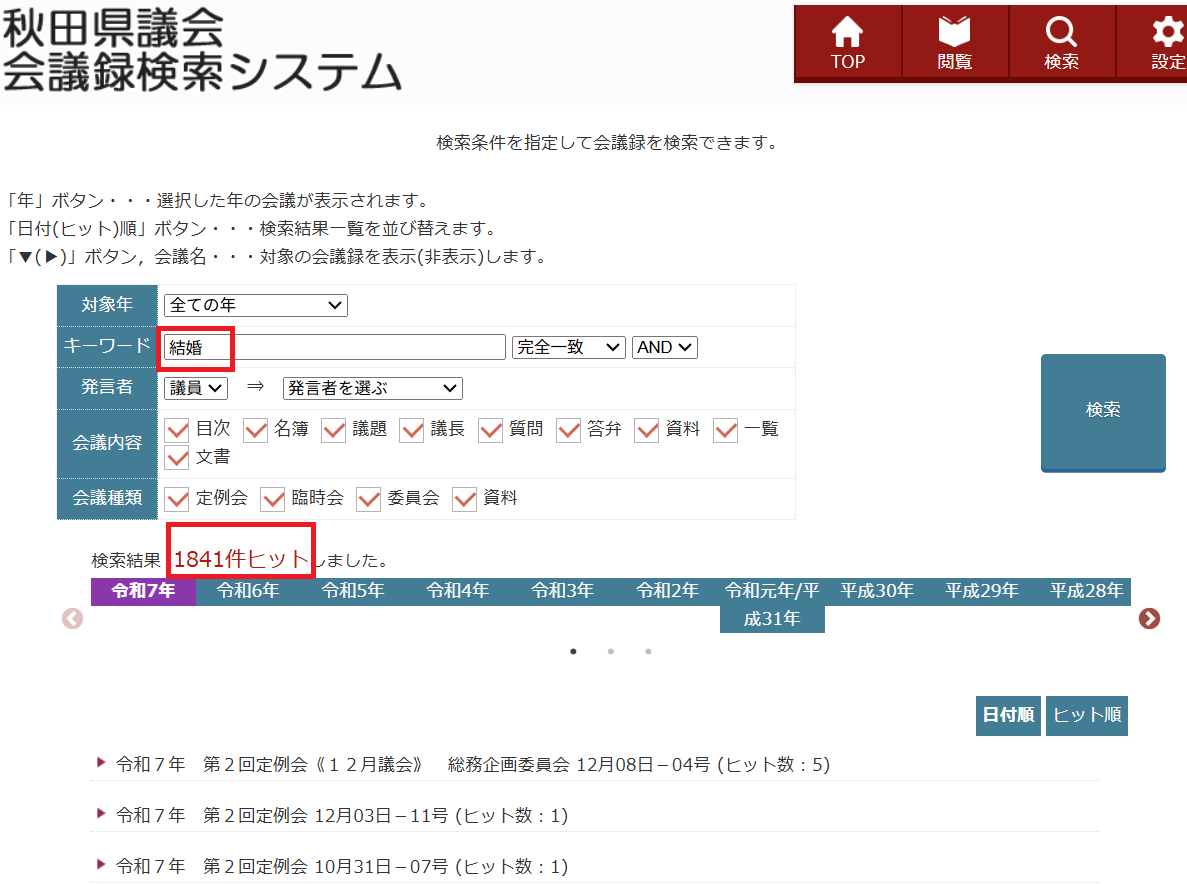Open 令和7年 総務企画委員会 12月08日－04号 result
The height and width of the screenshot is (884, 1187).
473,764
